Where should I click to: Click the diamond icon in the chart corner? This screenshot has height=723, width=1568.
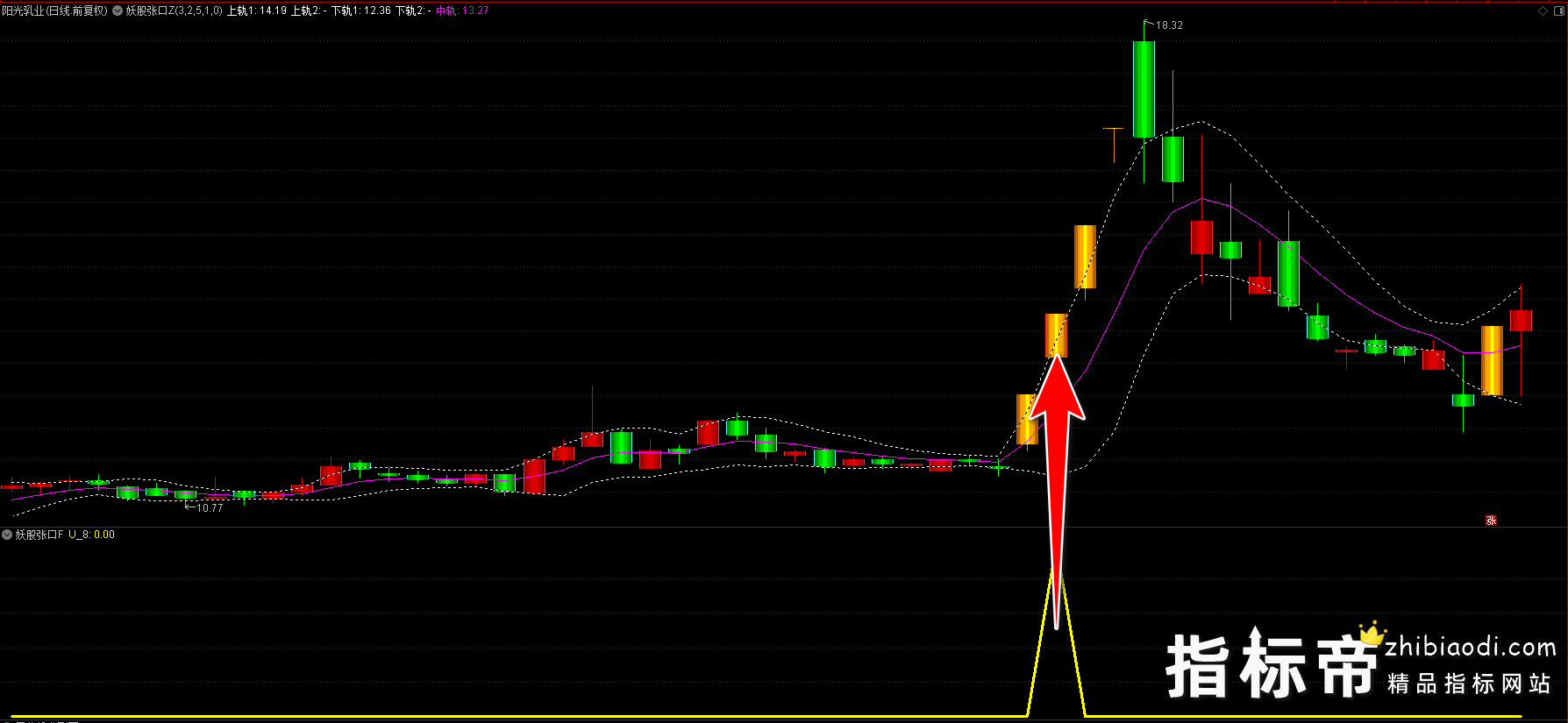click(x=1543, y=11)
